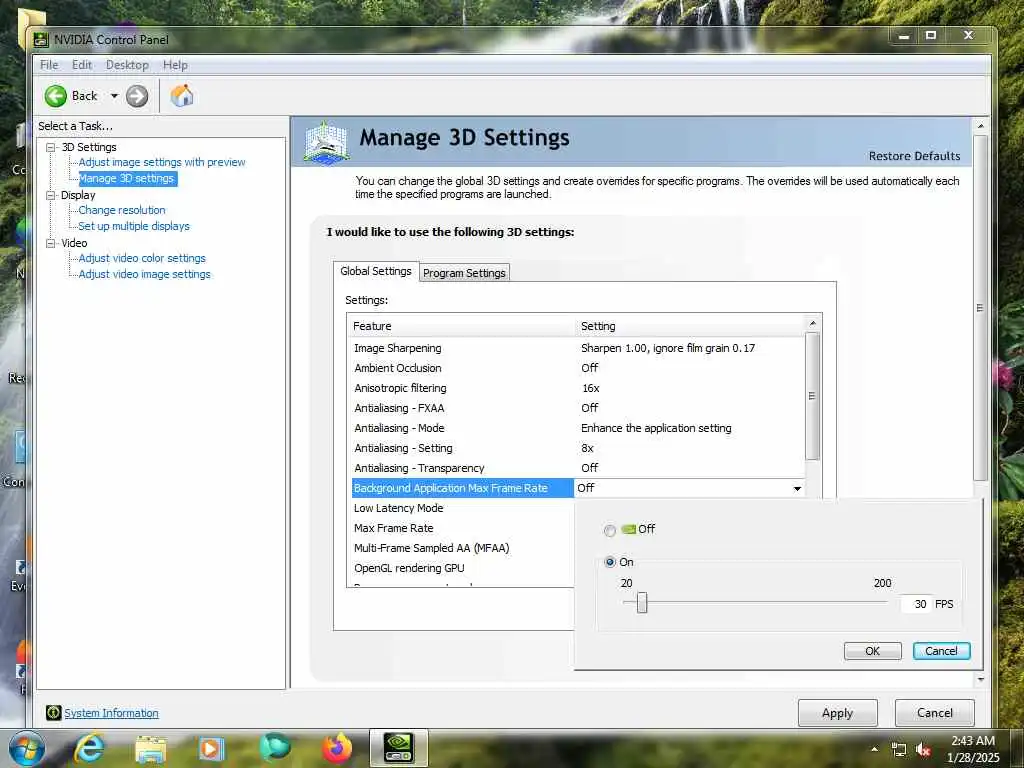This screenshot has height=768, width=1024.
Task: Click the System Information icon
Action: [x=54, y=712]
